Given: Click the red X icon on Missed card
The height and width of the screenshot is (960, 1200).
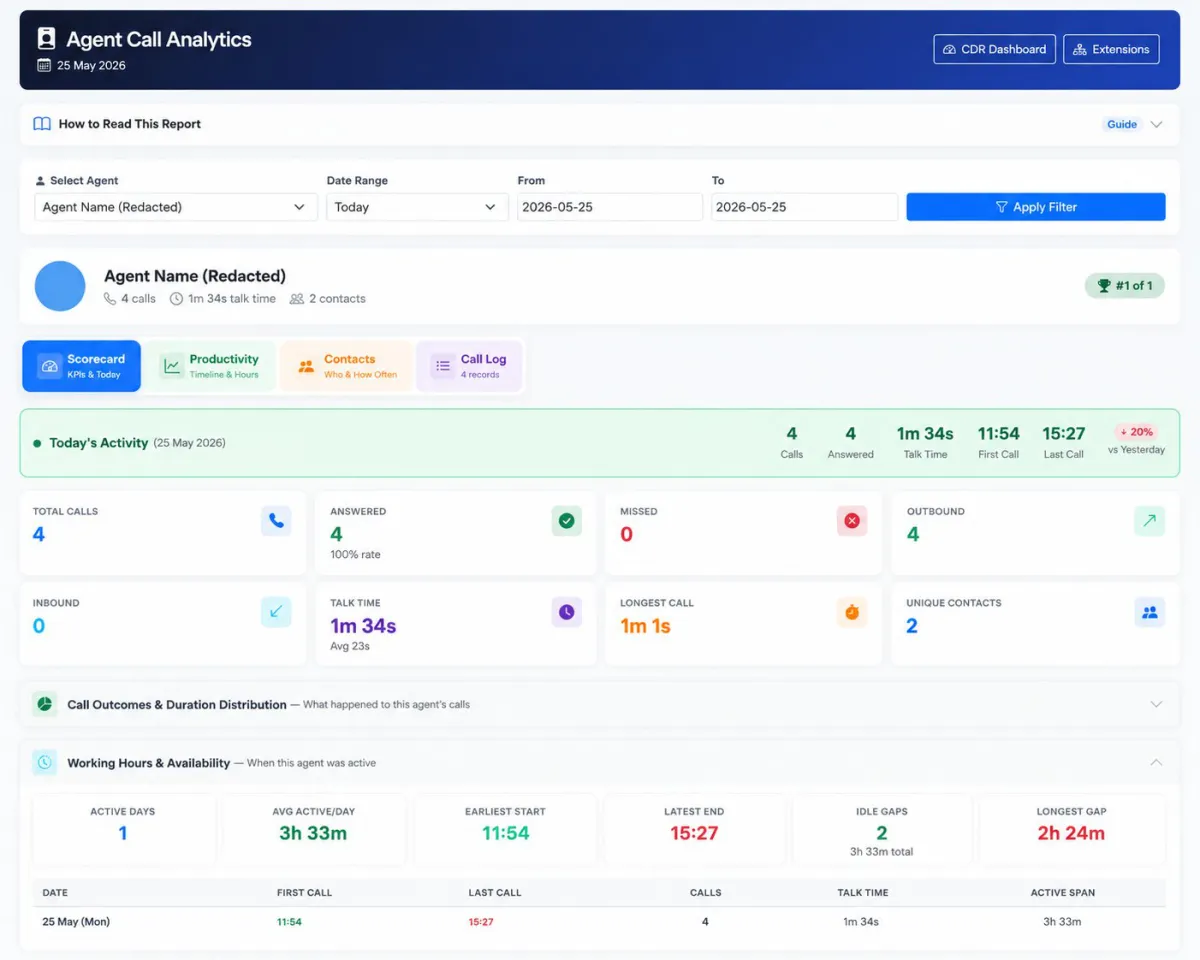Looking at the screenshot, I should [x=852, y=520].
